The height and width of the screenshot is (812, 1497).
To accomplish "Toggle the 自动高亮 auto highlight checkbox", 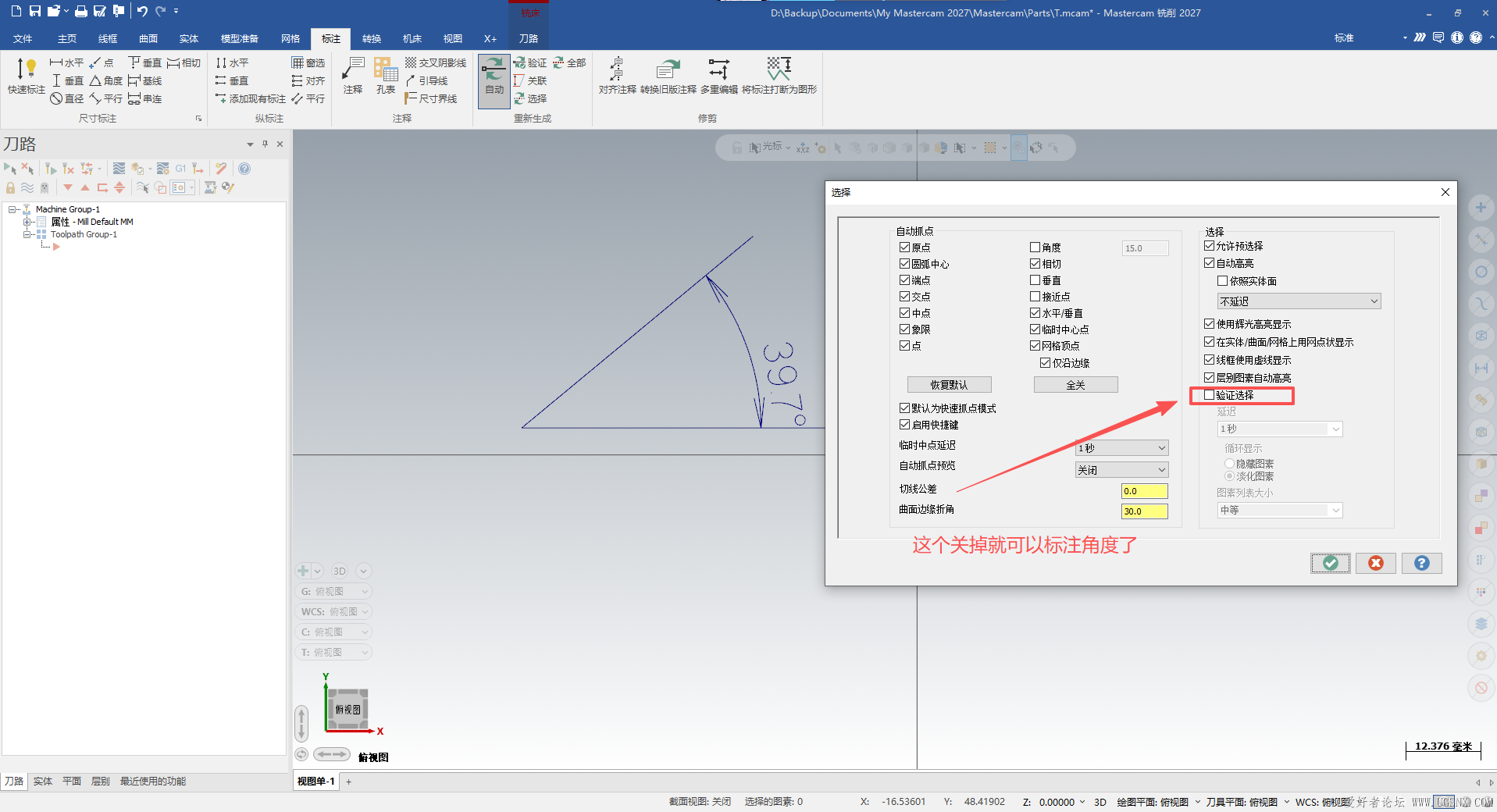I will pyautogui.click(x=1209, y=263).
